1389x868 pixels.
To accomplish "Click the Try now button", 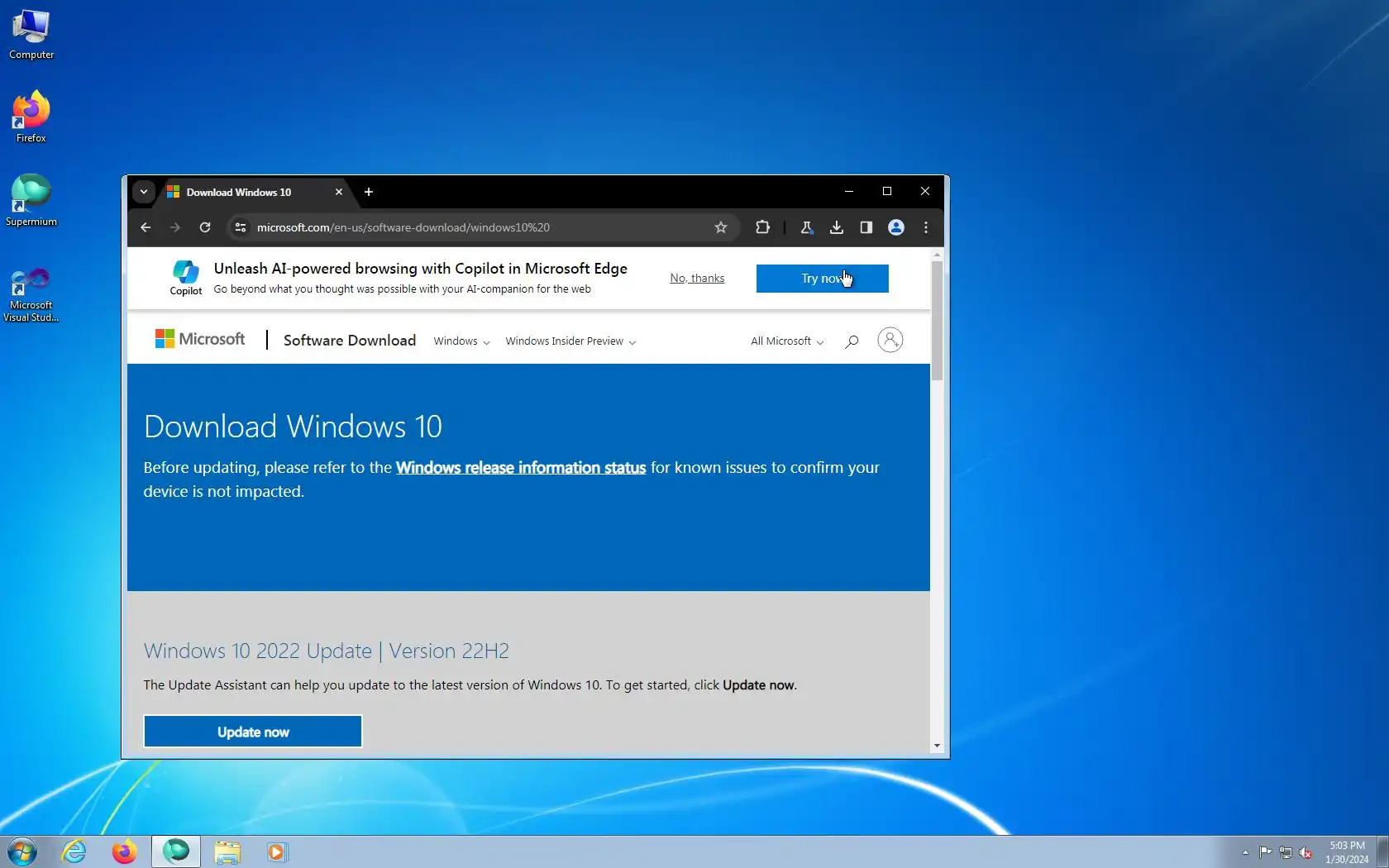I will point(823,279).
